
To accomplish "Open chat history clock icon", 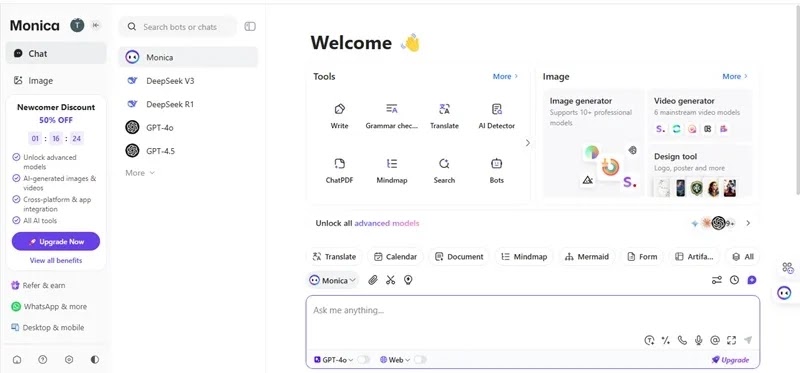I will [x=734, y=280].
